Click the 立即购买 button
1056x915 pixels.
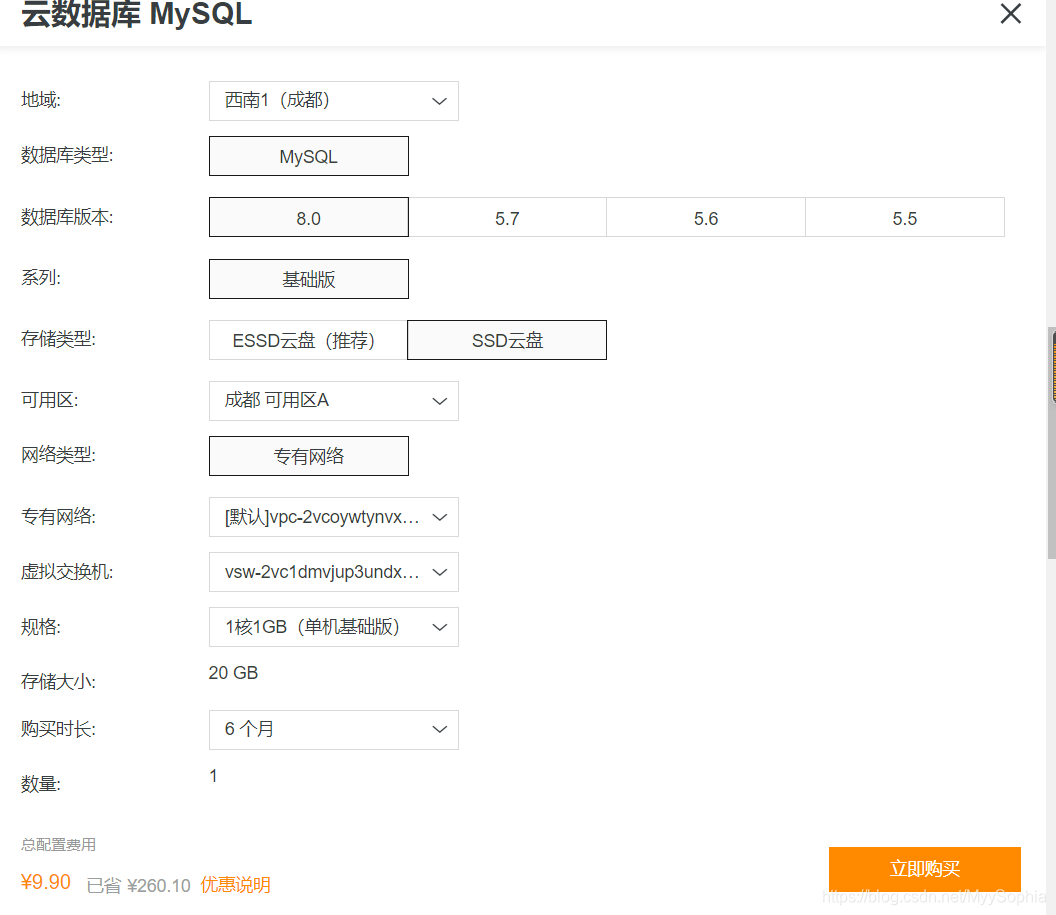click(x=925, y=869)
